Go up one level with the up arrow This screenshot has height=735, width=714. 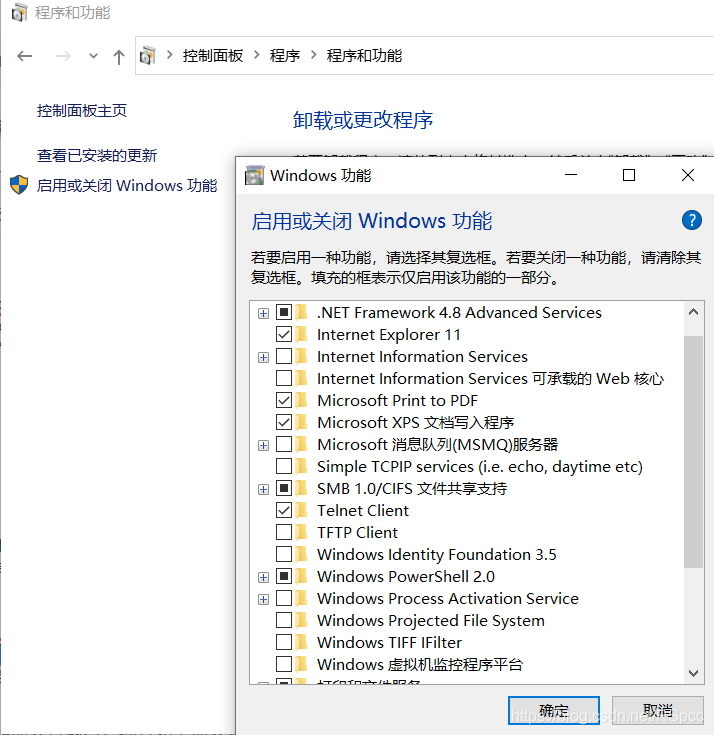(x=119, y=57)
